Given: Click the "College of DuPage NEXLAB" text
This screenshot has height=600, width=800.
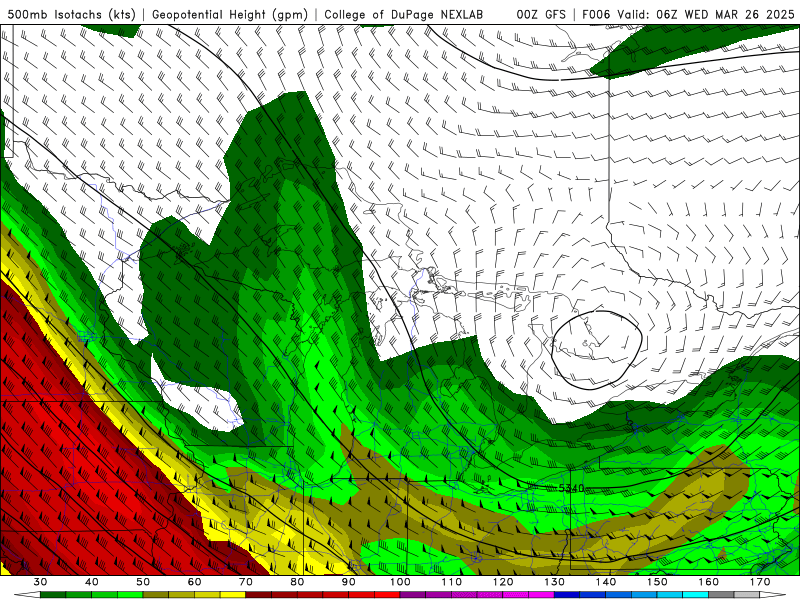Looking at the screenshot, I should click(x=404, y=15).
